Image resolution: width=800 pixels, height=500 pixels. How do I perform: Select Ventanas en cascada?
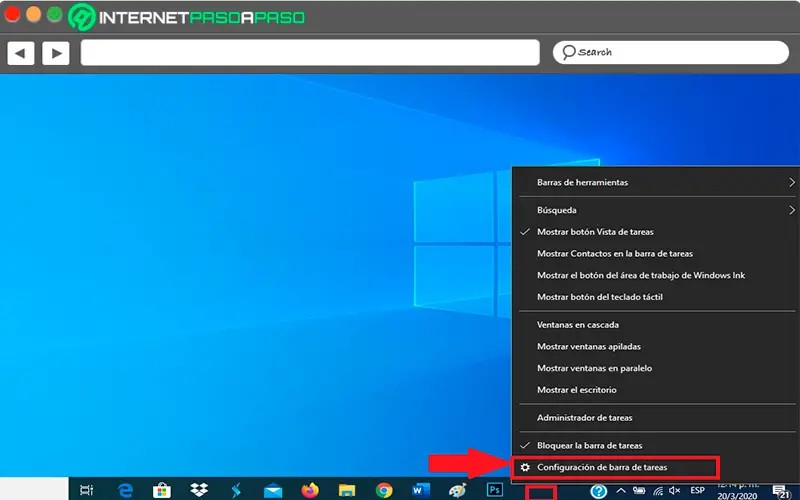(656, 324)
